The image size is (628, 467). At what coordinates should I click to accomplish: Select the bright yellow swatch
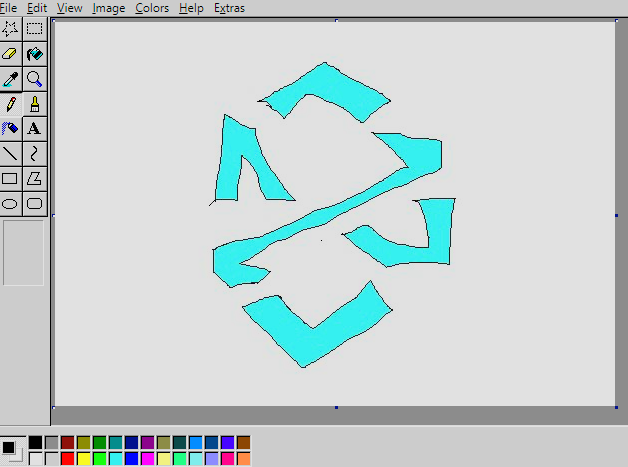click(x=84, y=459)
